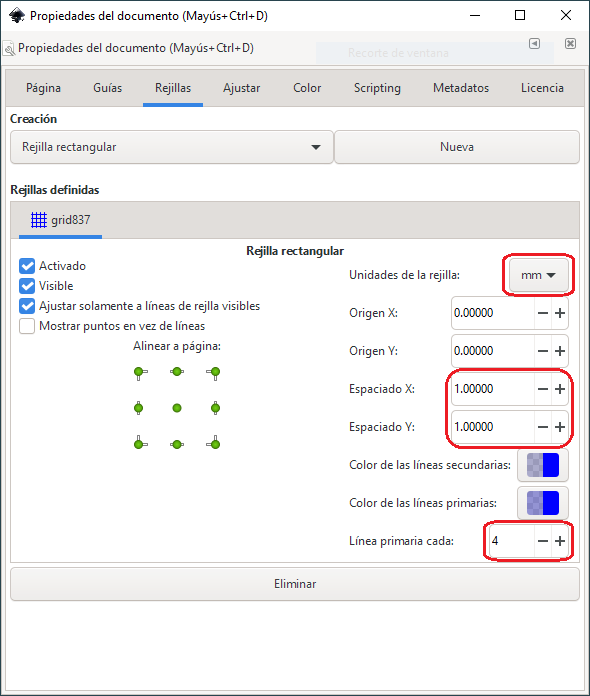The image size is (590, 696).
Task: Click center page alignment anchor icon
Action: [177, 407]
